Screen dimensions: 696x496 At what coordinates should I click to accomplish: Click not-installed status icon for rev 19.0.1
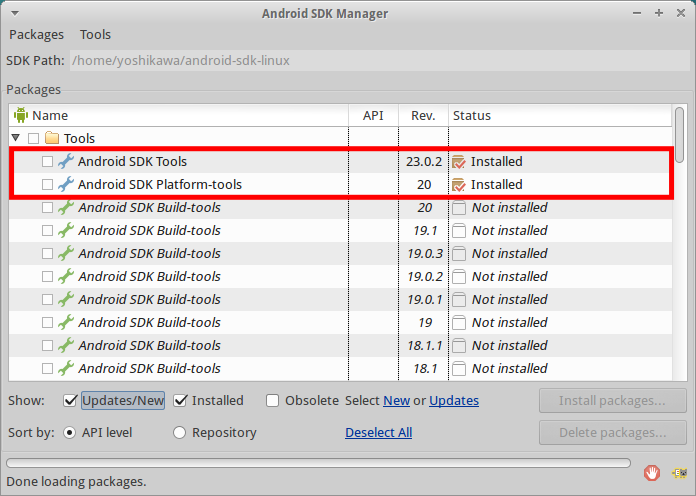pos(459,300)
